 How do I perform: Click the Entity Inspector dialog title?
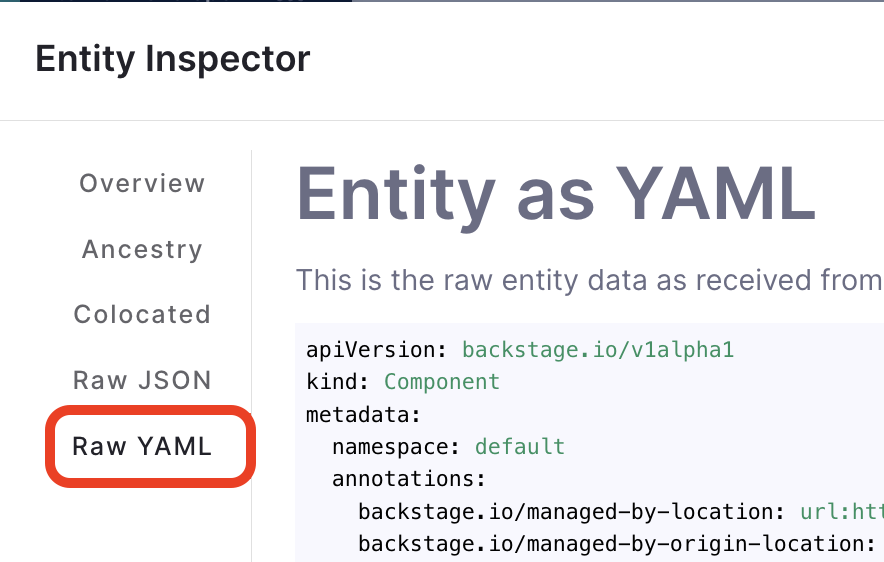click(x=173, y=59)
